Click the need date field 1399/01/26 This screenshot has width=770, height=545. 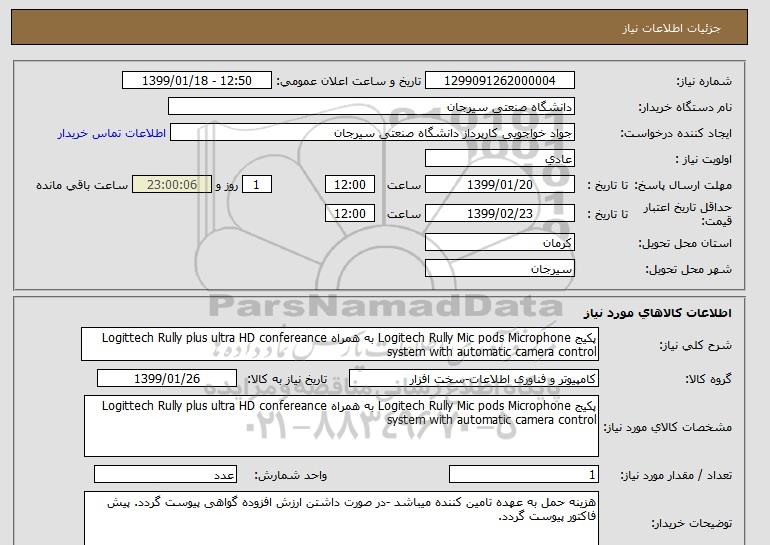tap(167, 379)
